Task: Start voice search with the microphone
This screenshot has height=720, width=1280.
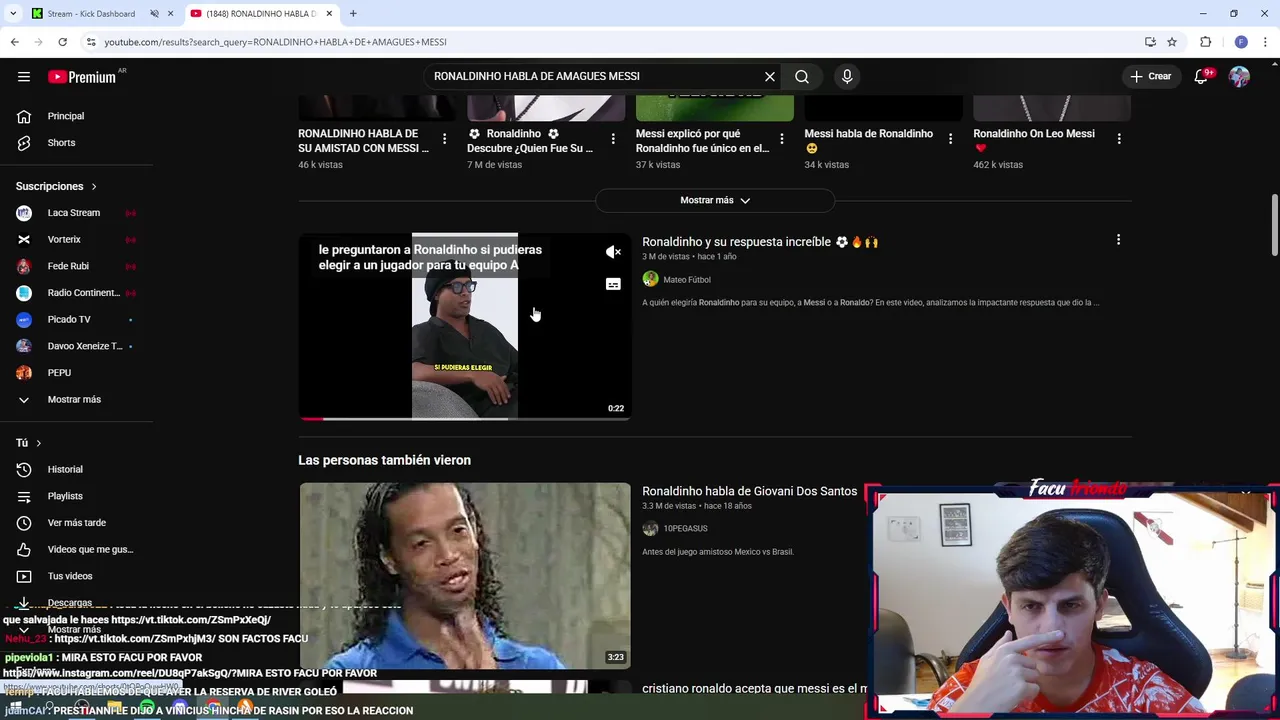Action: point(847,76)
